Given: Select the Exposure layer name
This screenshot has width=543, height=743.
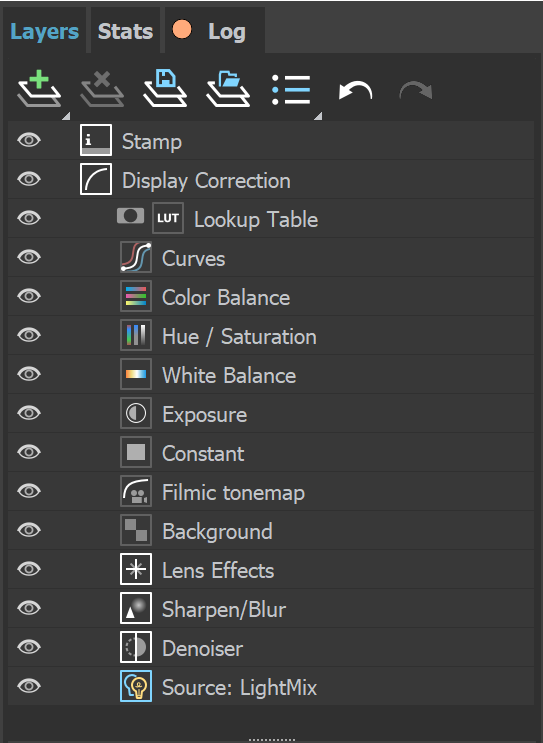Looking at the screenshot, I should [205, 415].
